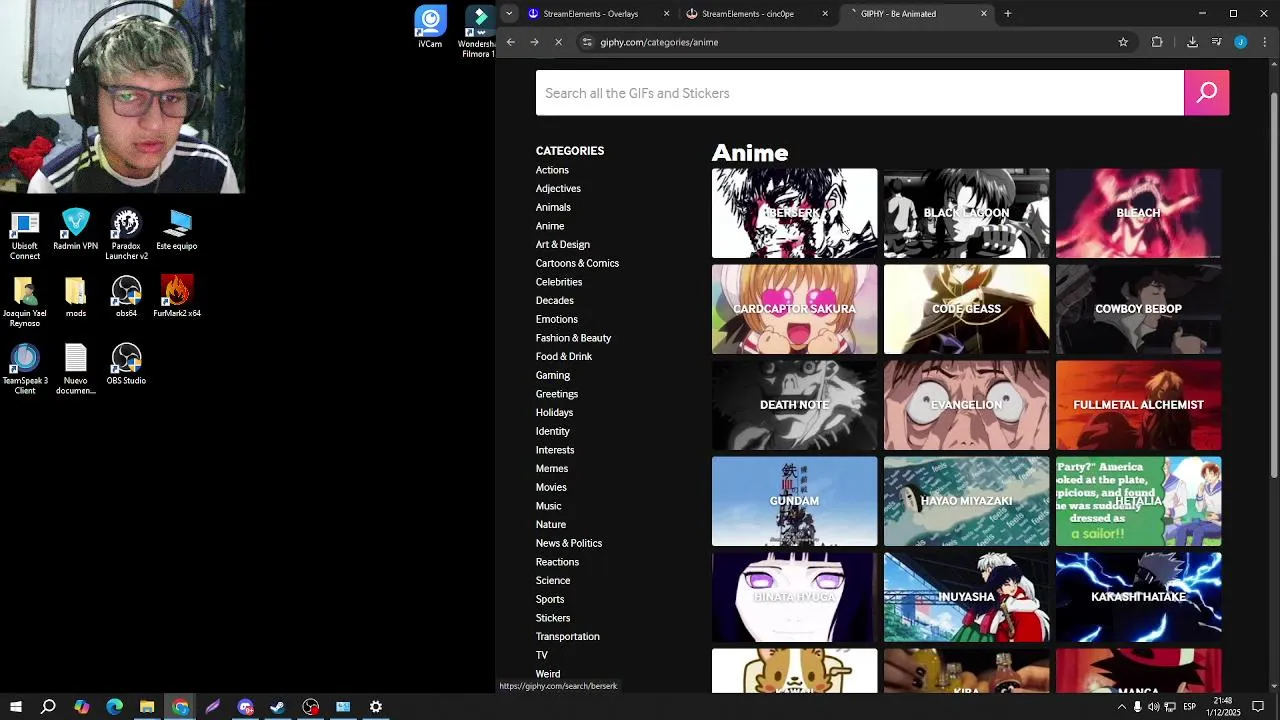Open the Nuevo documento text file on desktop

point(76,370)
